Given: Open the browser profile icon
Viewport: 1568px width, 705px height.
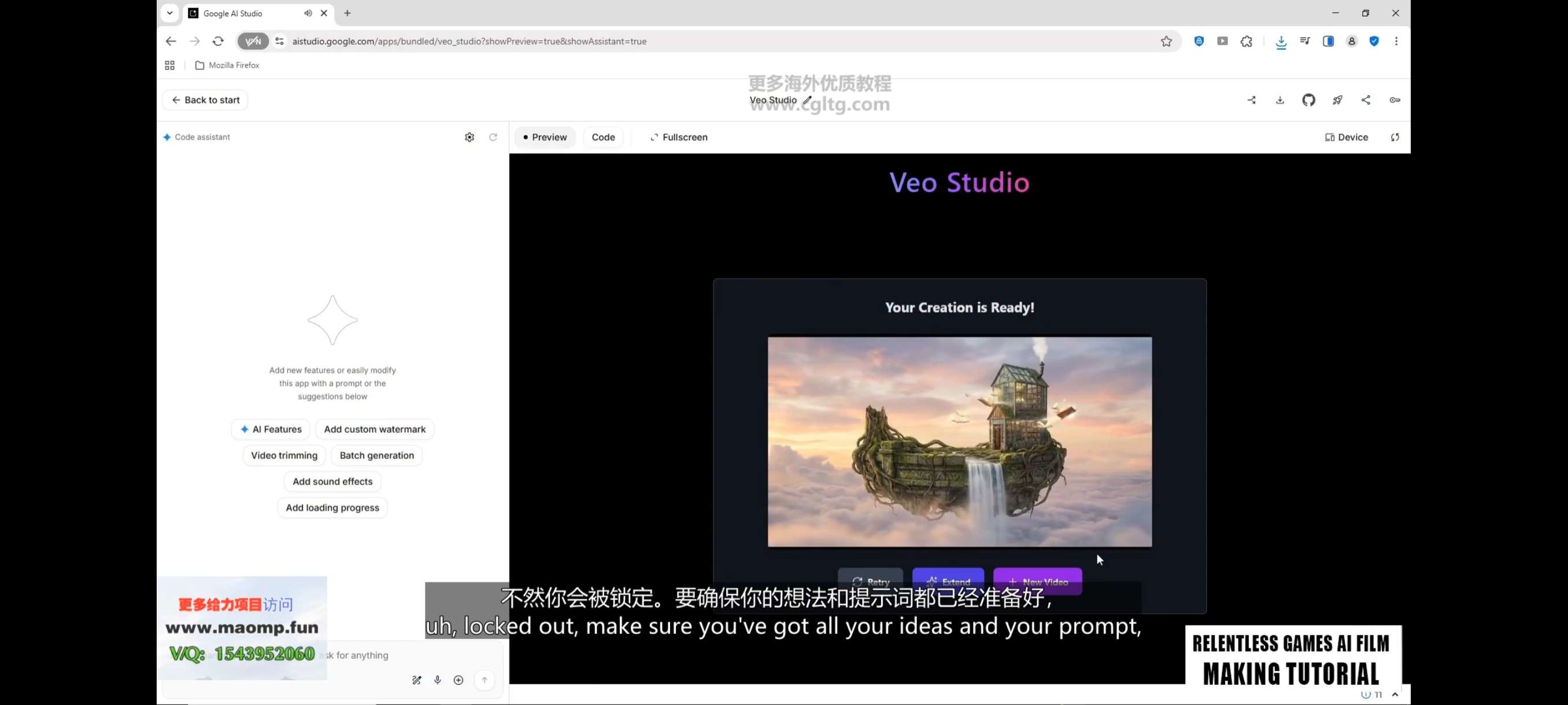Looking at the screenshot, I should click(x=1351, y=42).
